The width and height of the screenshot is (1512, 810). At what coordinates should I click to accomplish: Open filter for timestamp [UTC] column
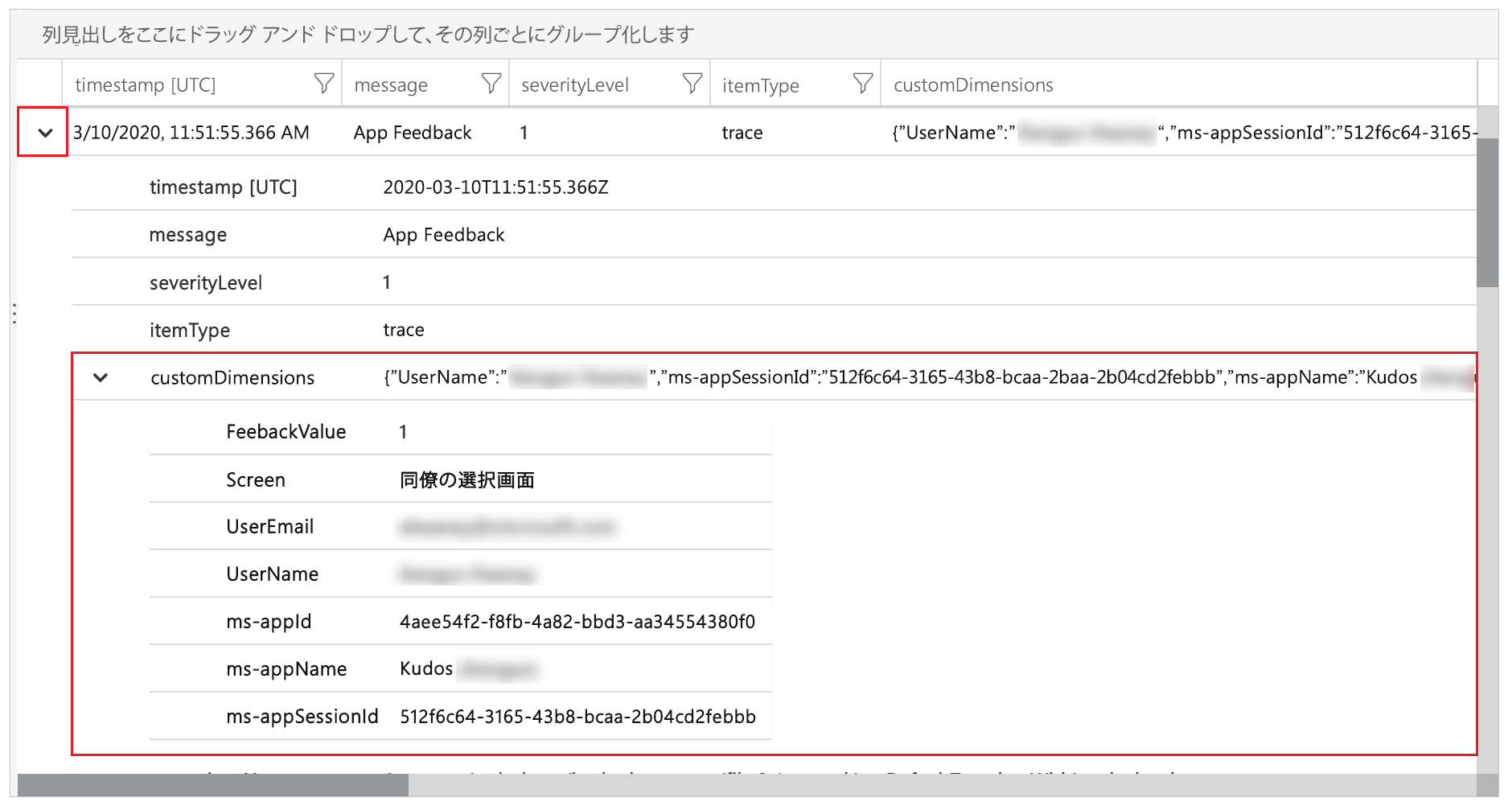[323, 84]
